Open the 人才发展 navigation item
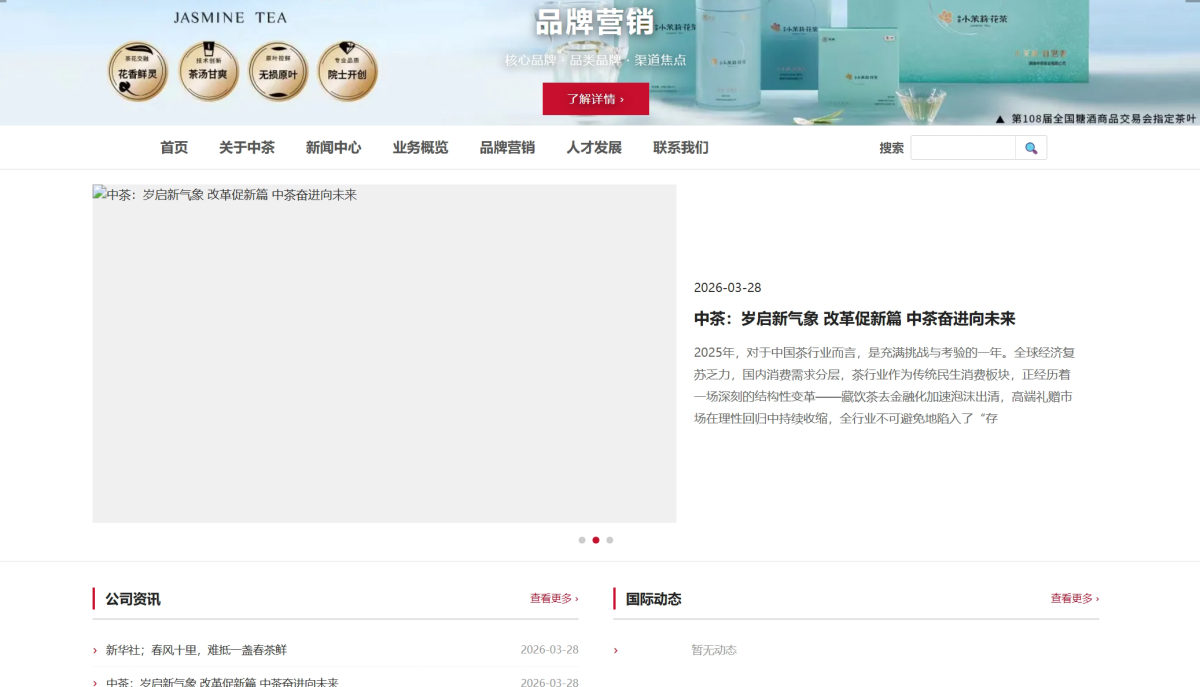This screenshot has height=687, width=1200. 594,148
